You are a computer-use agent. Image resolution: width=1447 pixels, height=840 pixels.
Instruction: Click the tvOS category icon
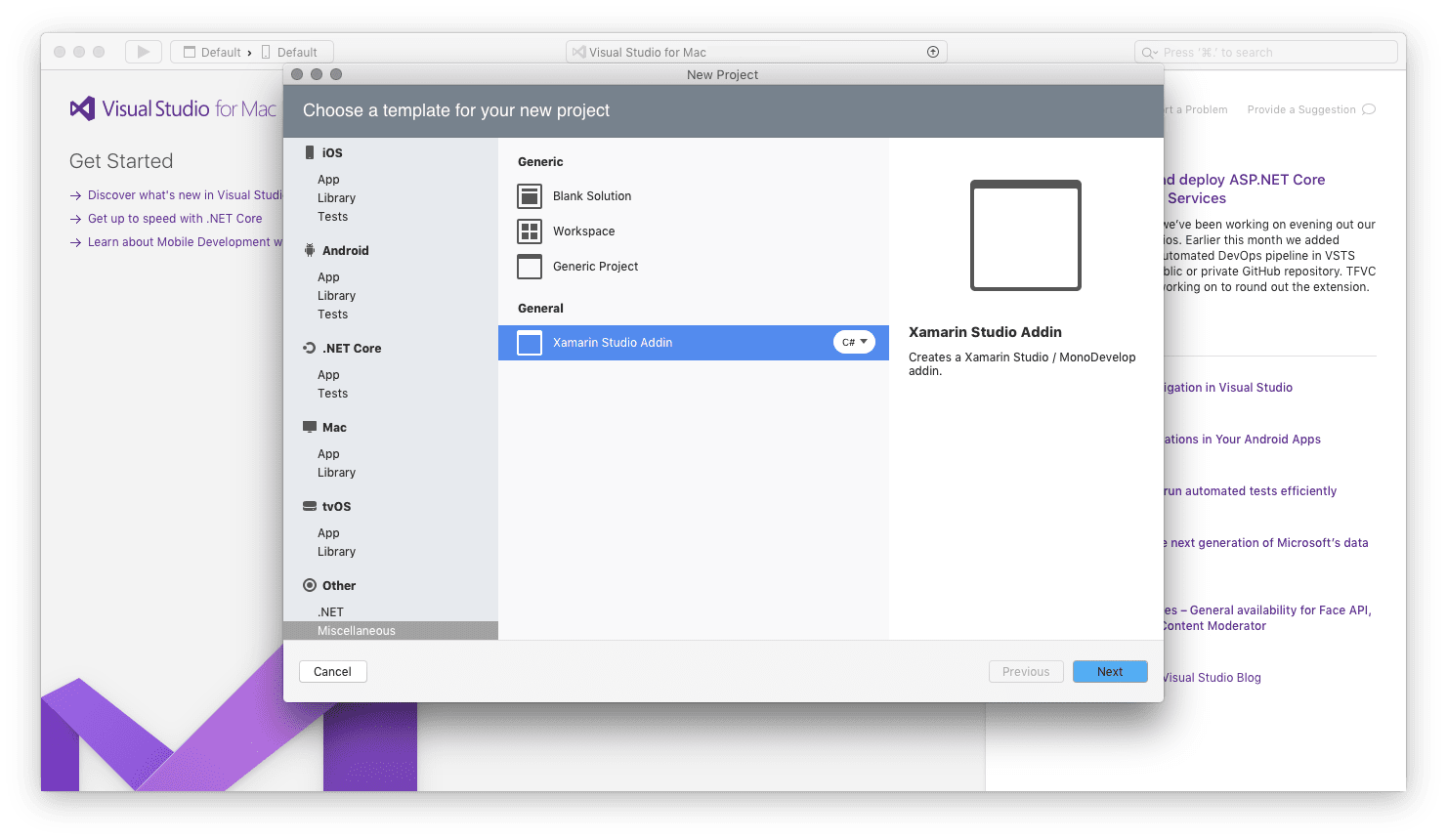click(x=310, y=506)
